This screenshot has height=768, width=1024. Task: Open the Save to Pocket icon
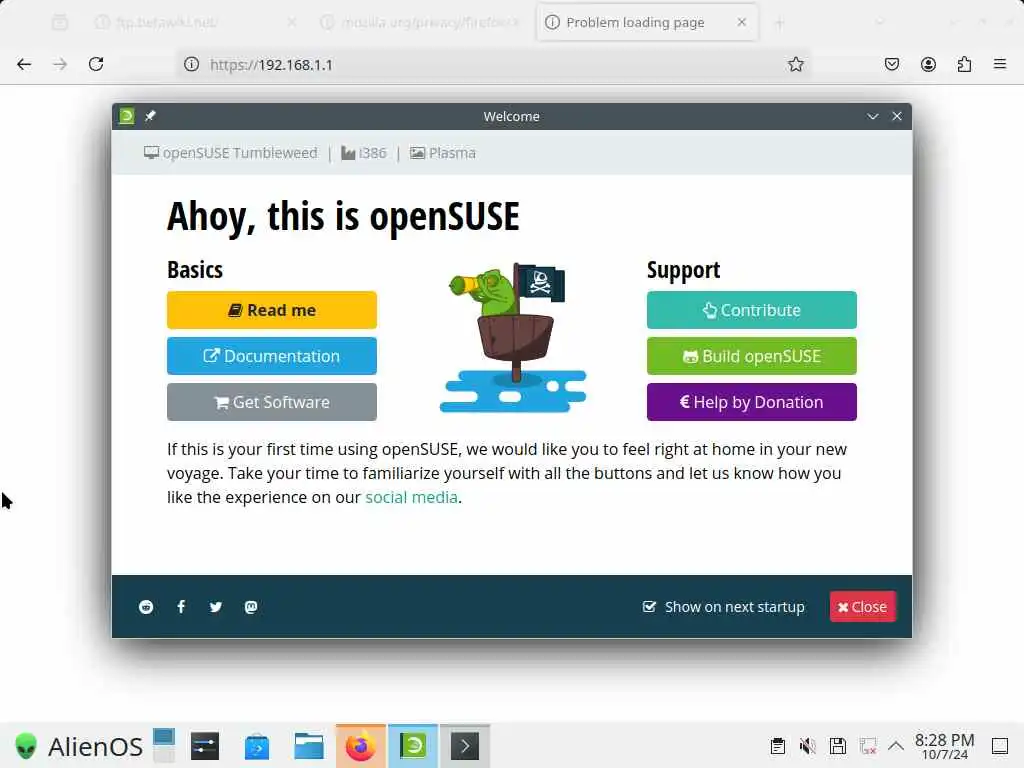pos(892,64)
